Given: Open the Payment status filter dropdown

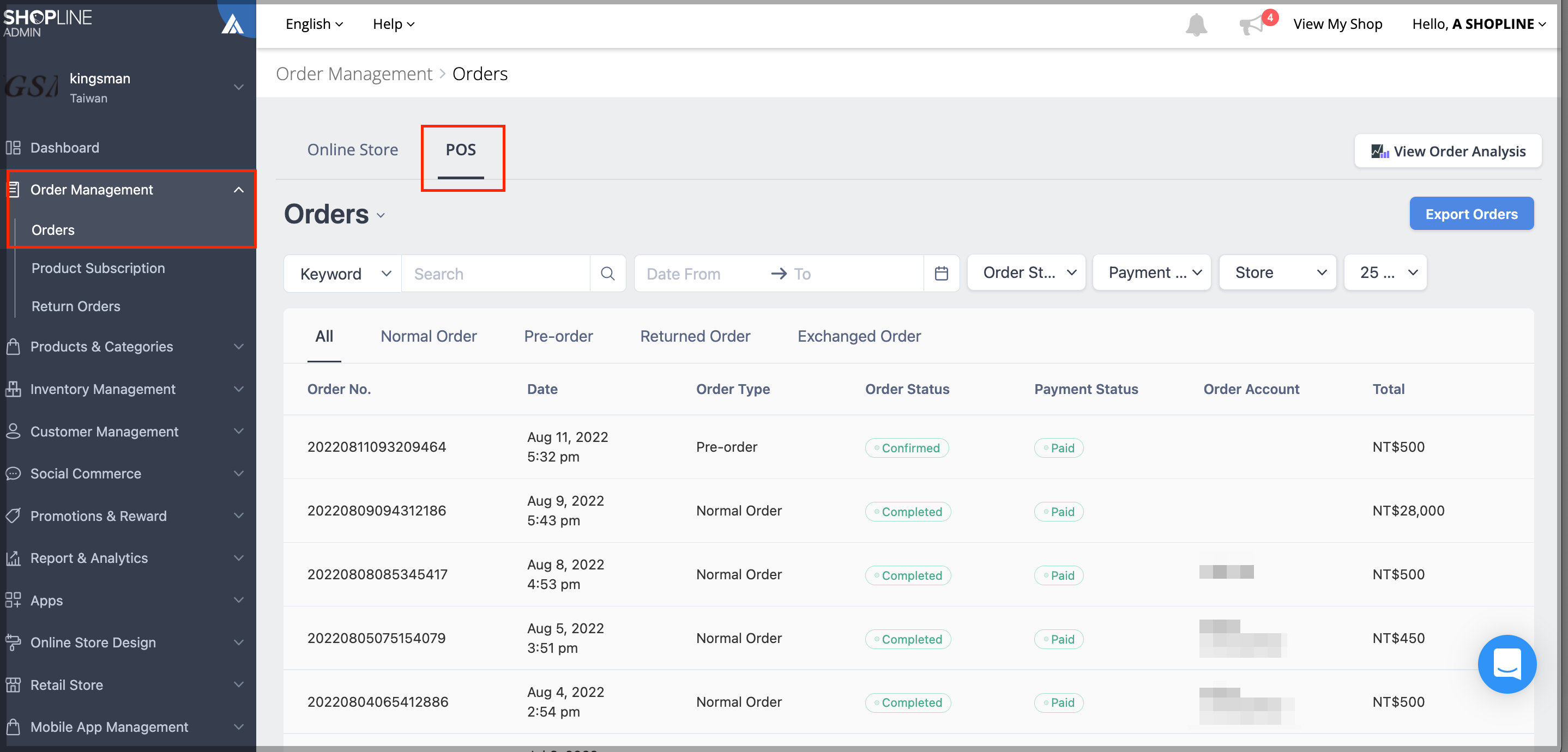Looking at the screenshot, I should click(1151, 272).
